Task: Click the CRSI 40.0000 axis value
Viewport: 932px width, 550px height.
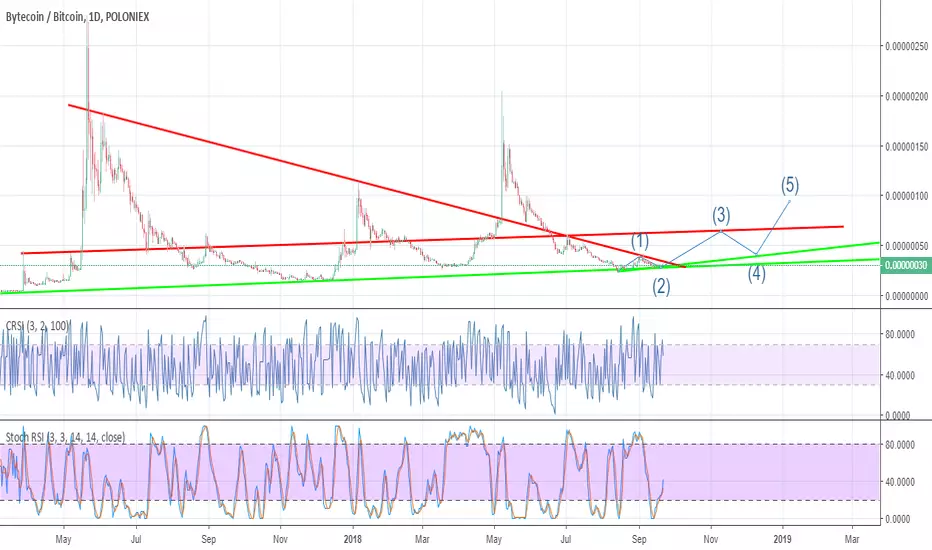Action: tap(900, 375)
